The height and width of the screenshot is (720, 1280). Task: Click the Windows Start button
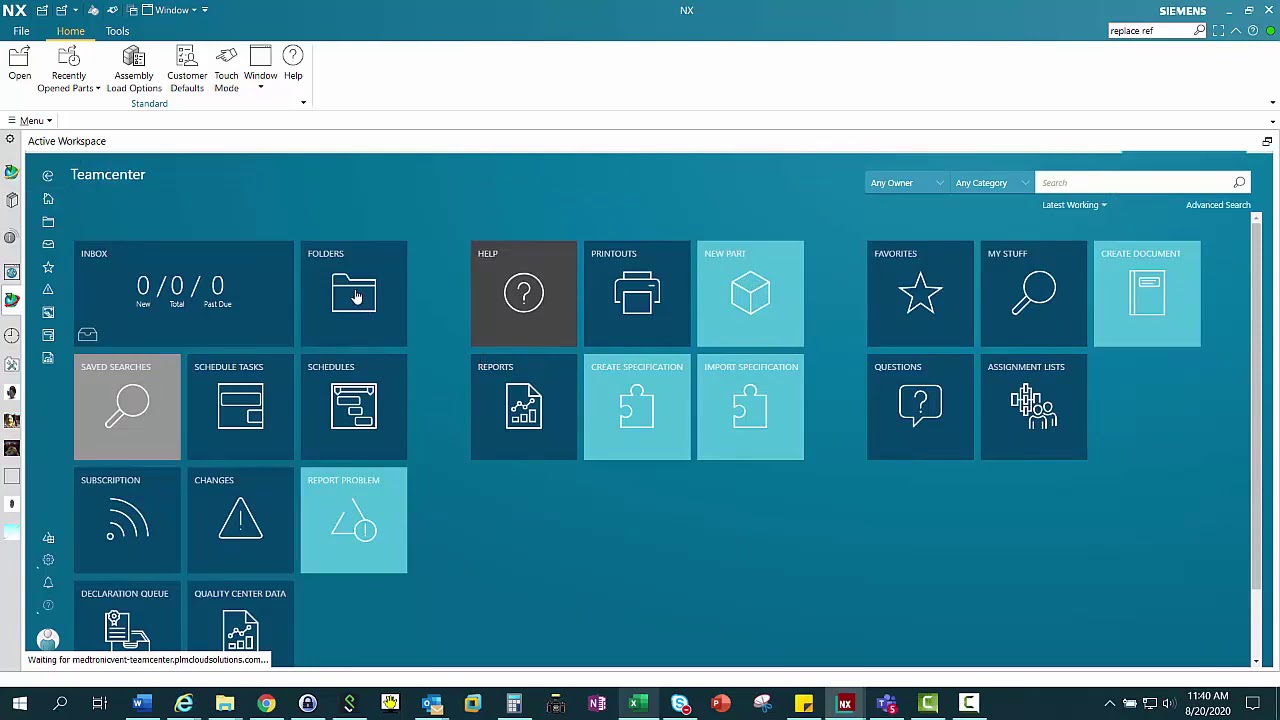click(x=19, y=703)
